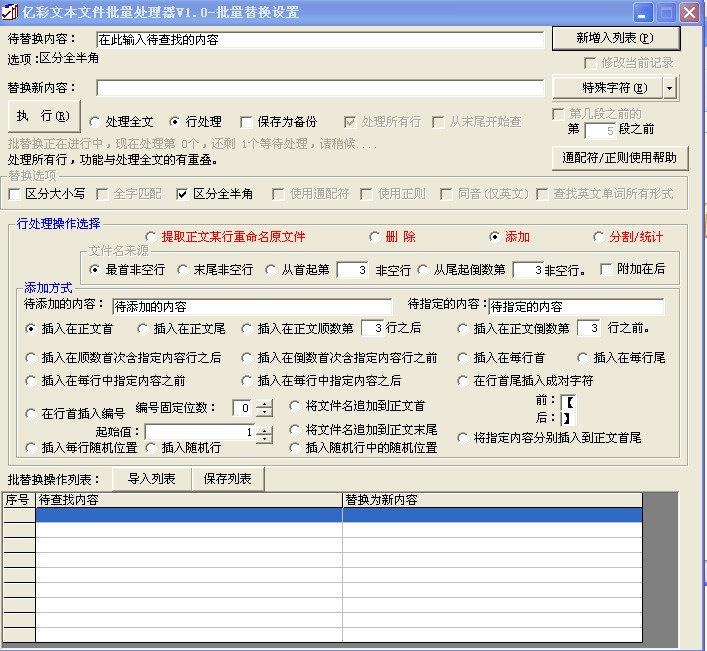The image size is (707, 651).
Task: Select 插入在正文尾 option
Action: pos(181,329)
